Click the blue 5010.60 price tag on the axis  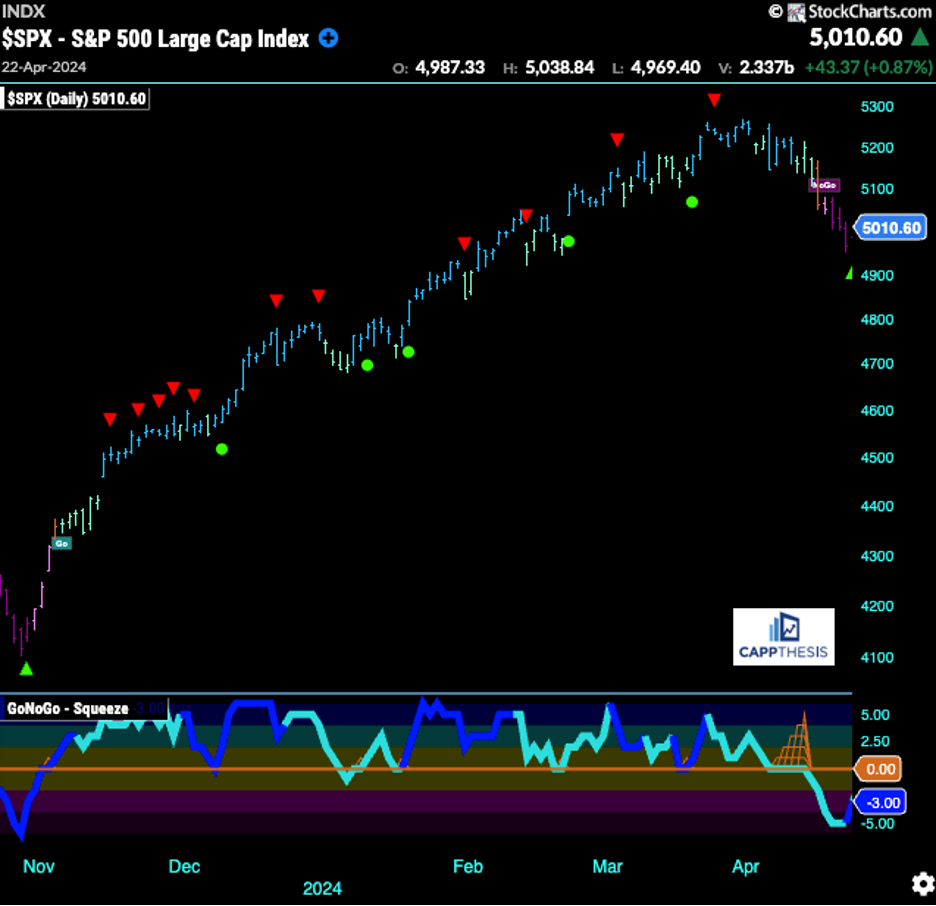coord(889,227)
